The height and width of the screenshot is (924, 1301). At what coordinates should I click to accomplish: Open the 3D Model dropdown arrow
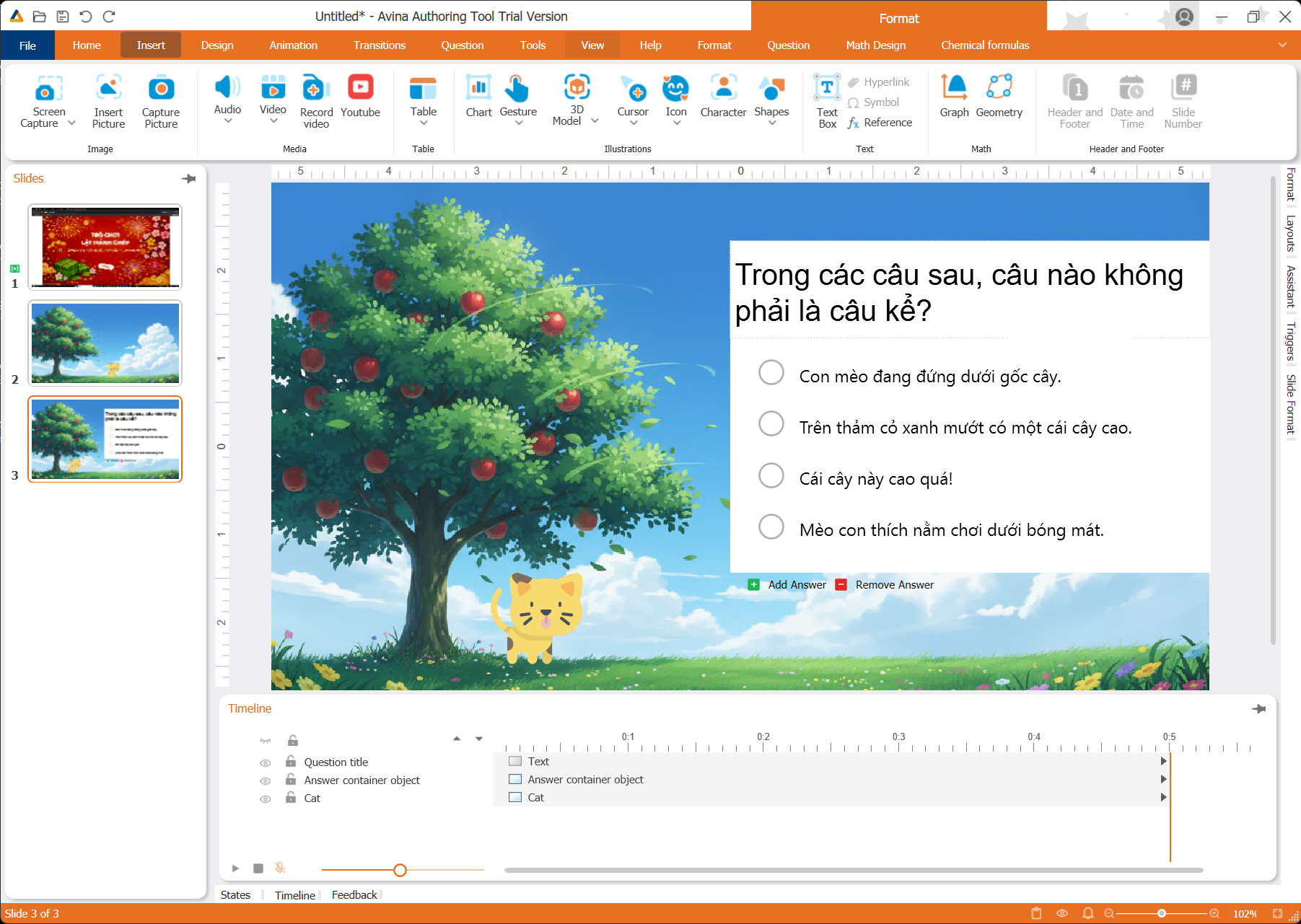point(595,120)
